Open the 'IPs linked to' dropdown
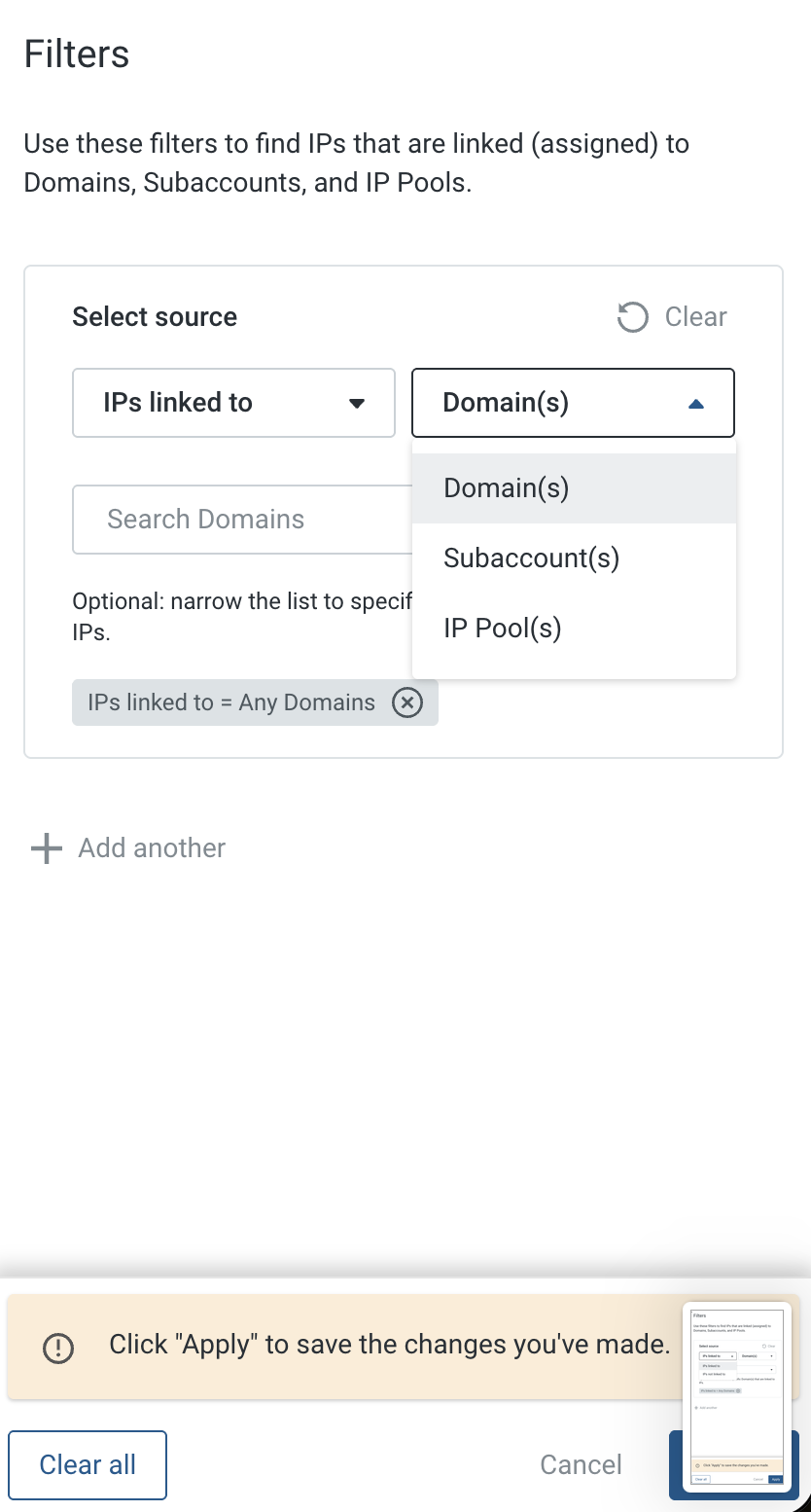The height and width of the screenshot is (1512, 811). point(233,403)
